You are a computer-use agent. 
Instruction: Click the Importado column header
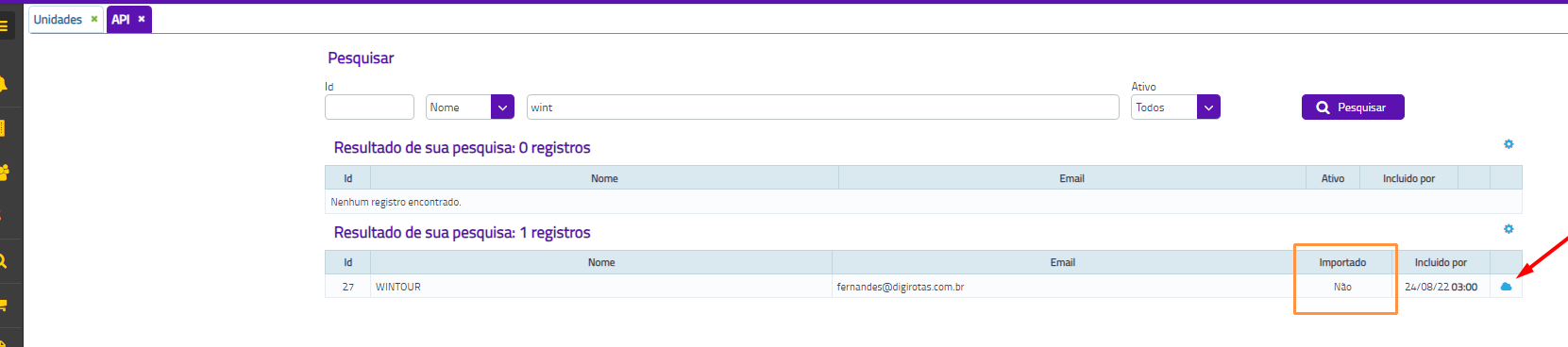point(1342,262)
